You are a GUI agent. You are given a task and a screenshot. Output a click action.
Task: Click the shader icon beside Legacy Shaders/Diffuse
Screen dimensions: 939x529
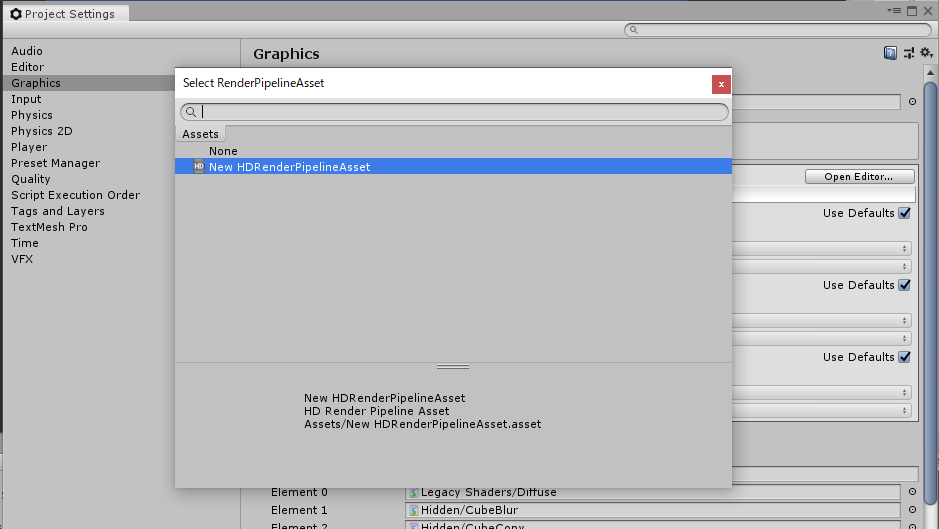coord(413,492)
